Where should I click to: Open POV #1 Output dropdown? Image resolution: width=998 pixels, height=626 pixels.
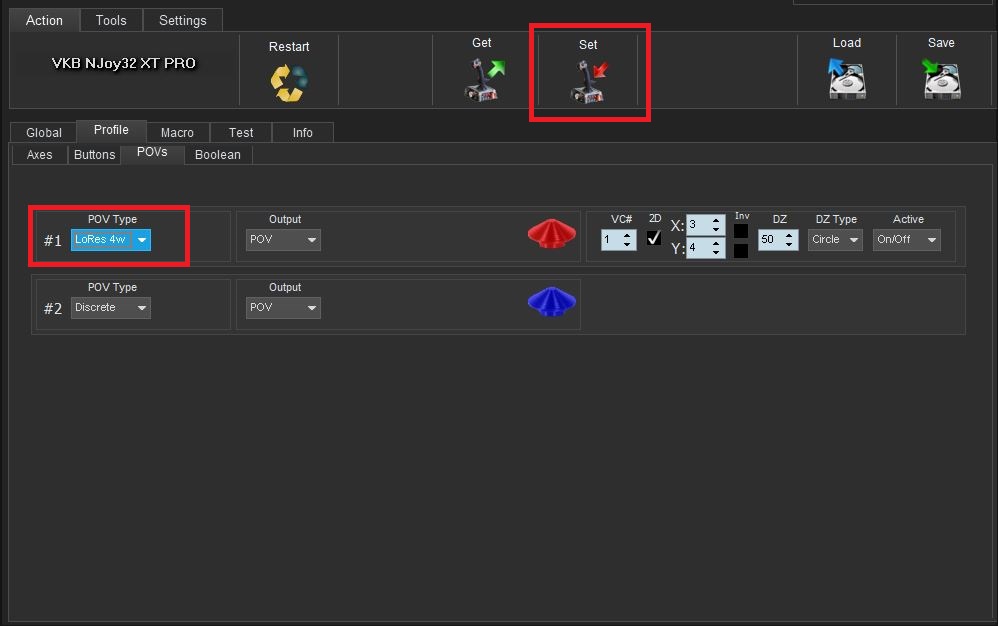coord(283,240)
